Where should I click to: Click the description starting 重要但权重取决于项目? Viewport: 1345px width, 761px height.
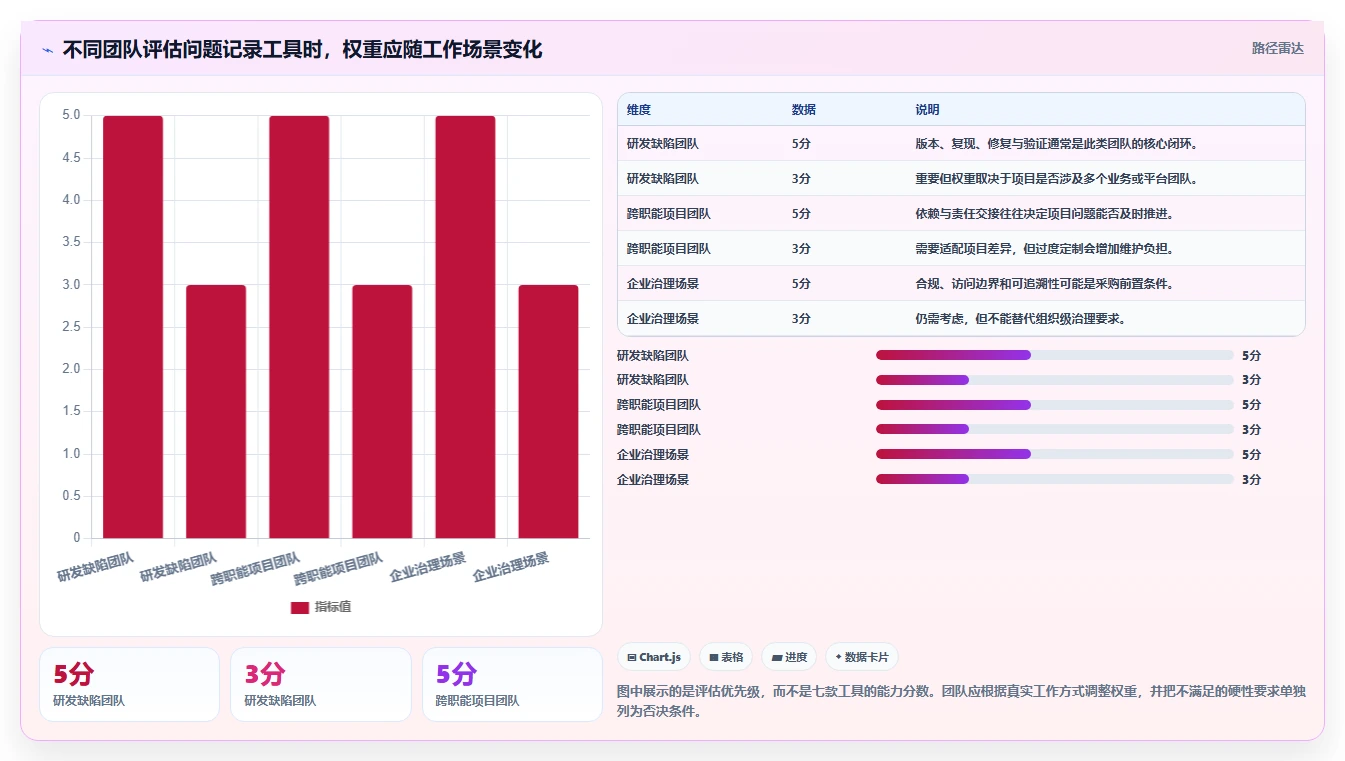(1056, 179)
